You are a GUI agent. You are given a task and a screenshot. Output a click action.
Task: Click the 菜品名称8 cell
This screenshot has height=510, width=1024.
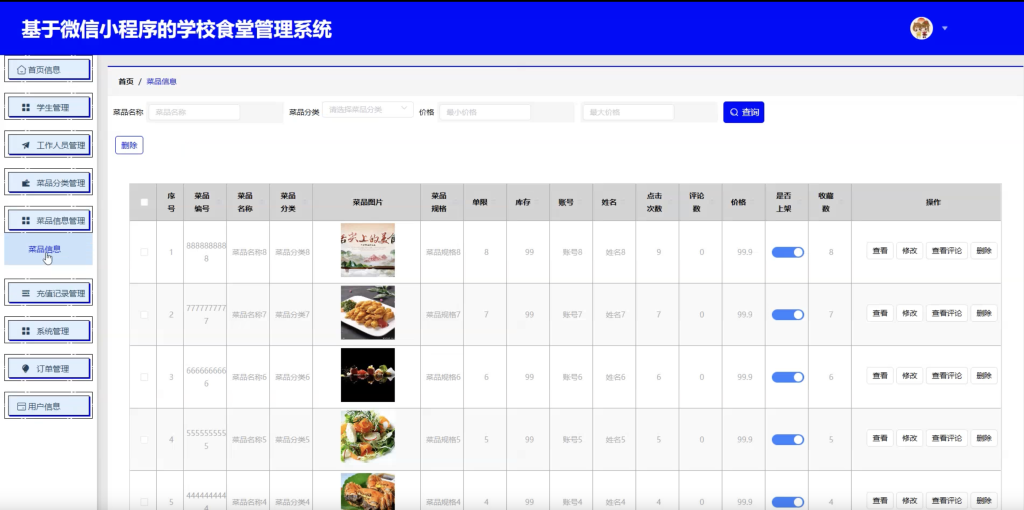pyautogui.click(x=249, y=252)
